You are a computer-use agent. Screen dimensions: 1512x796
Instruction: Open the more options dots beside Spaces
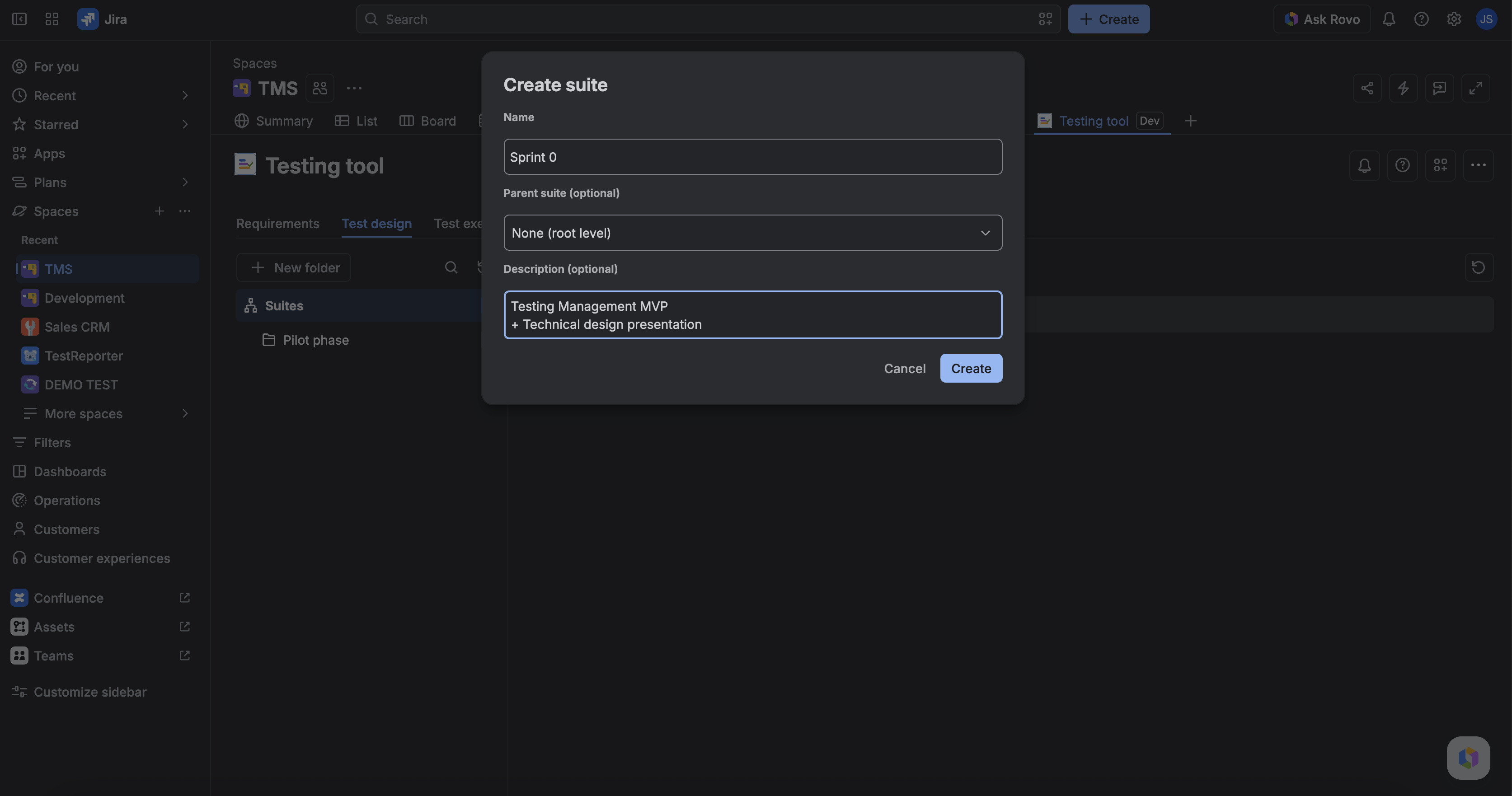click(x=185, y=211)
